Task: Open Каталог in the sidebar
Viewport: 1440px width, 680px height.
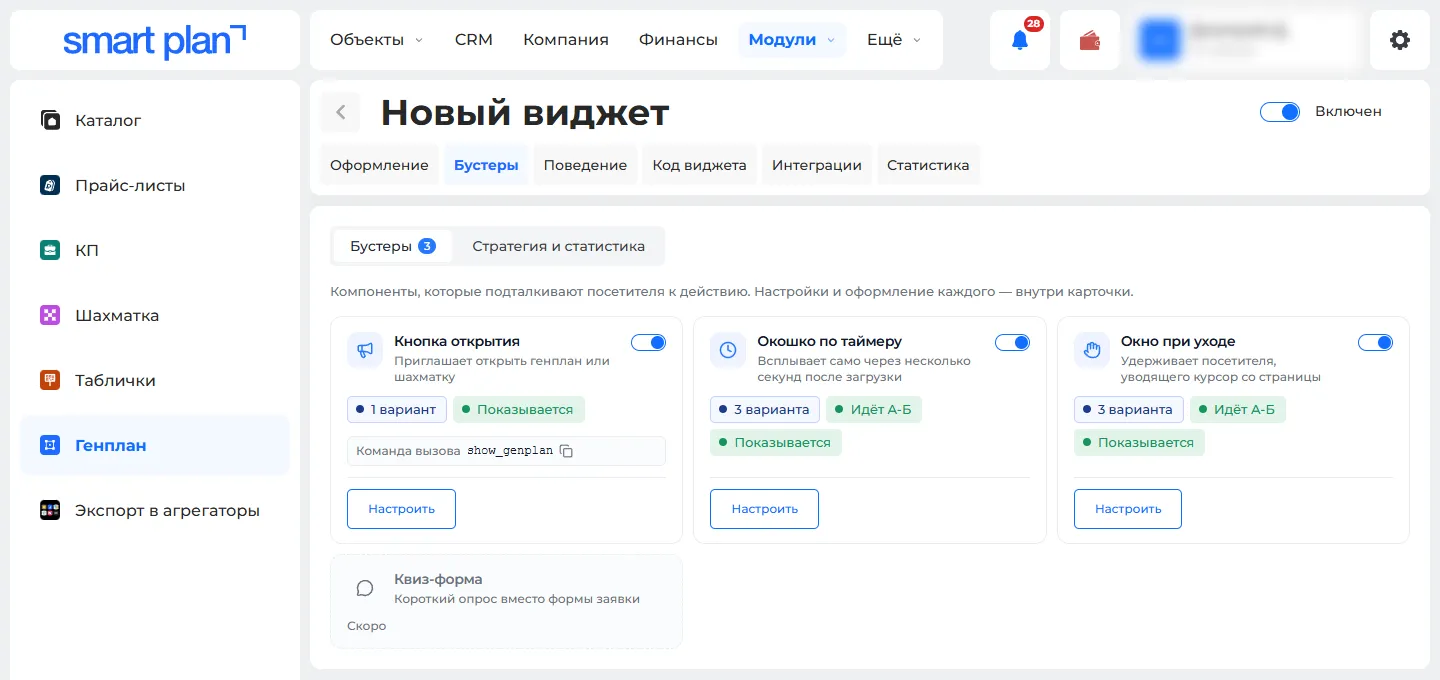Action: point(155,120)
